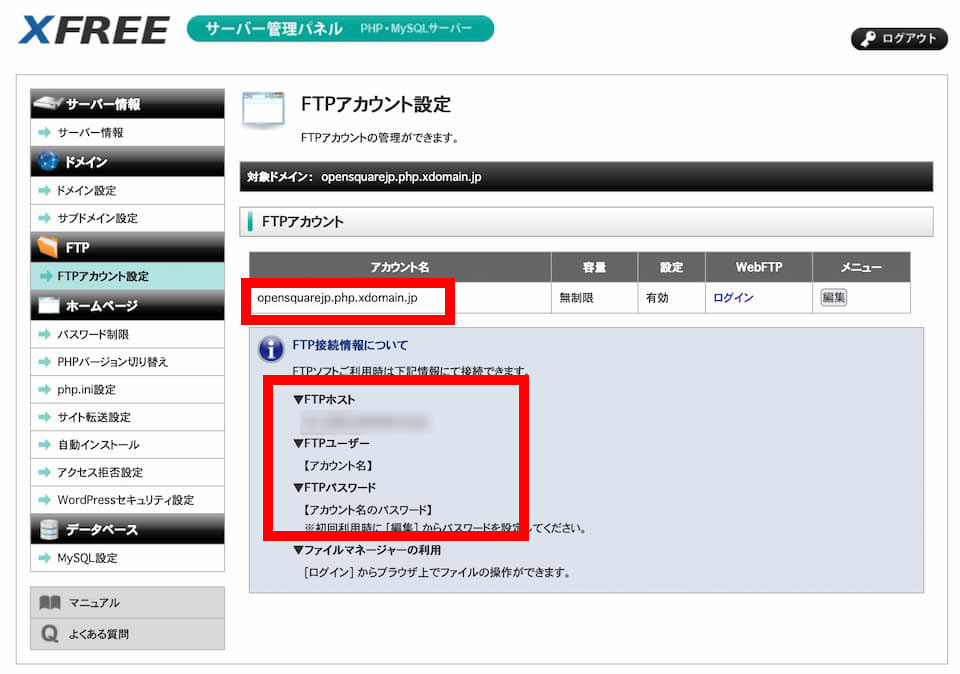The width and height of the screenshot is (960, 674).
Task: Select サブドメイン設定 in sidebar
Action: coord(96,218)
